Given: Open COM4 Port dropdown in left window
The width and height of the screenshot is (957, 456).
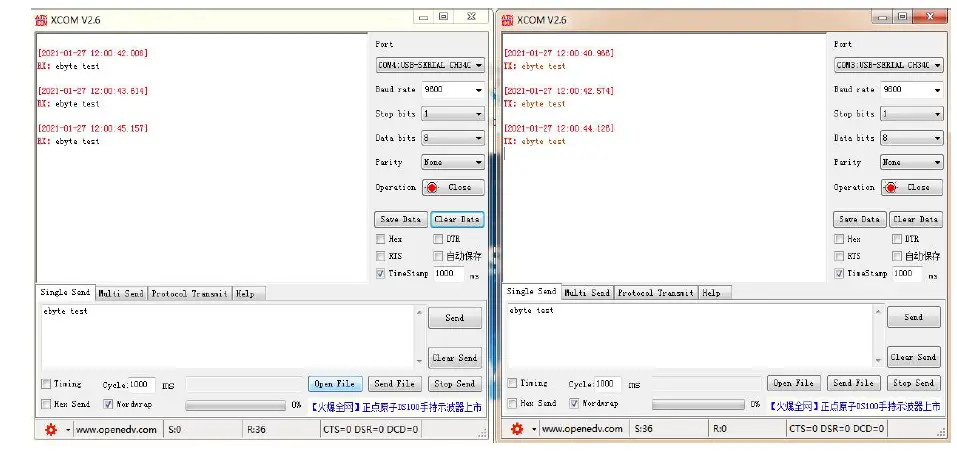Looking at the screenshot, I should (430, 65).
